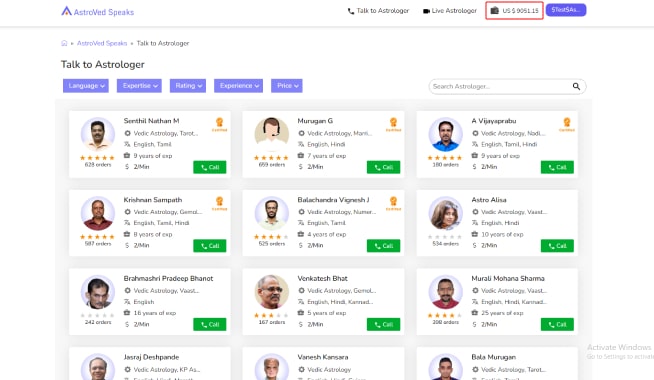This screenshot has height=380, width=654.
Task: Select '25 years of exp' on Murali card
Action: (502, 313)
